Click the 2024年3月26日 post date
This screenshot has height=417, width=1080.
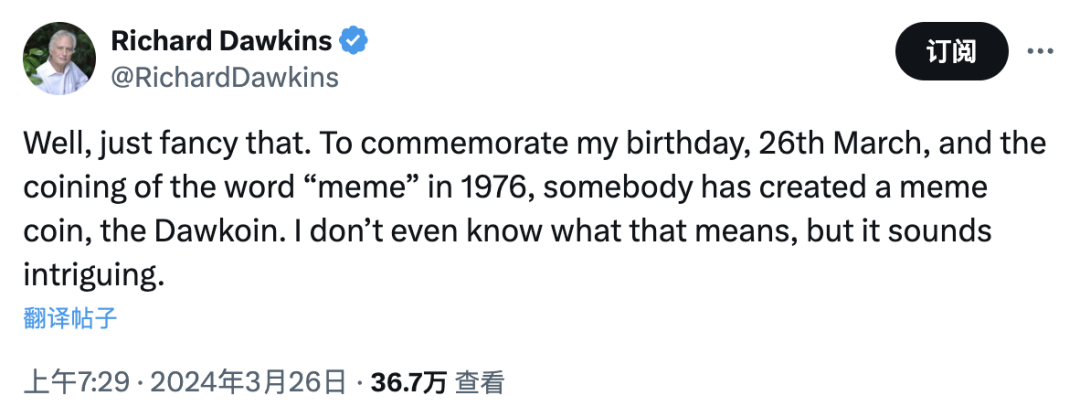pyautogui.click(x=249, y=382)
